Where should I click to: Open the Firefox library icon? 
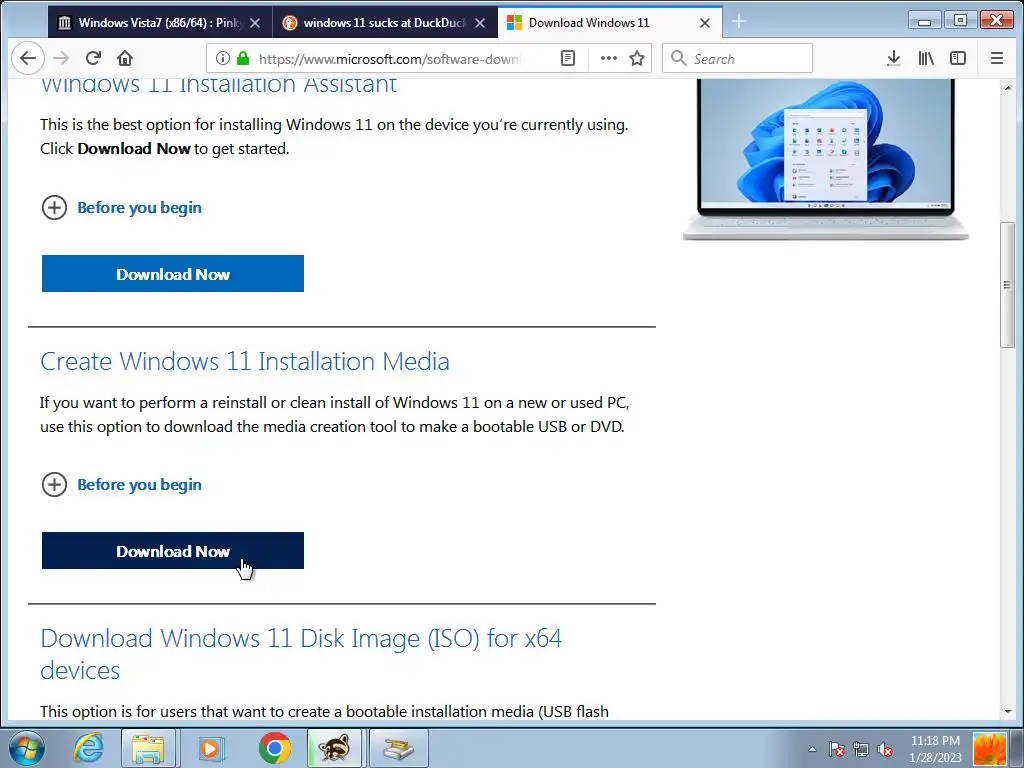(926, 59)
